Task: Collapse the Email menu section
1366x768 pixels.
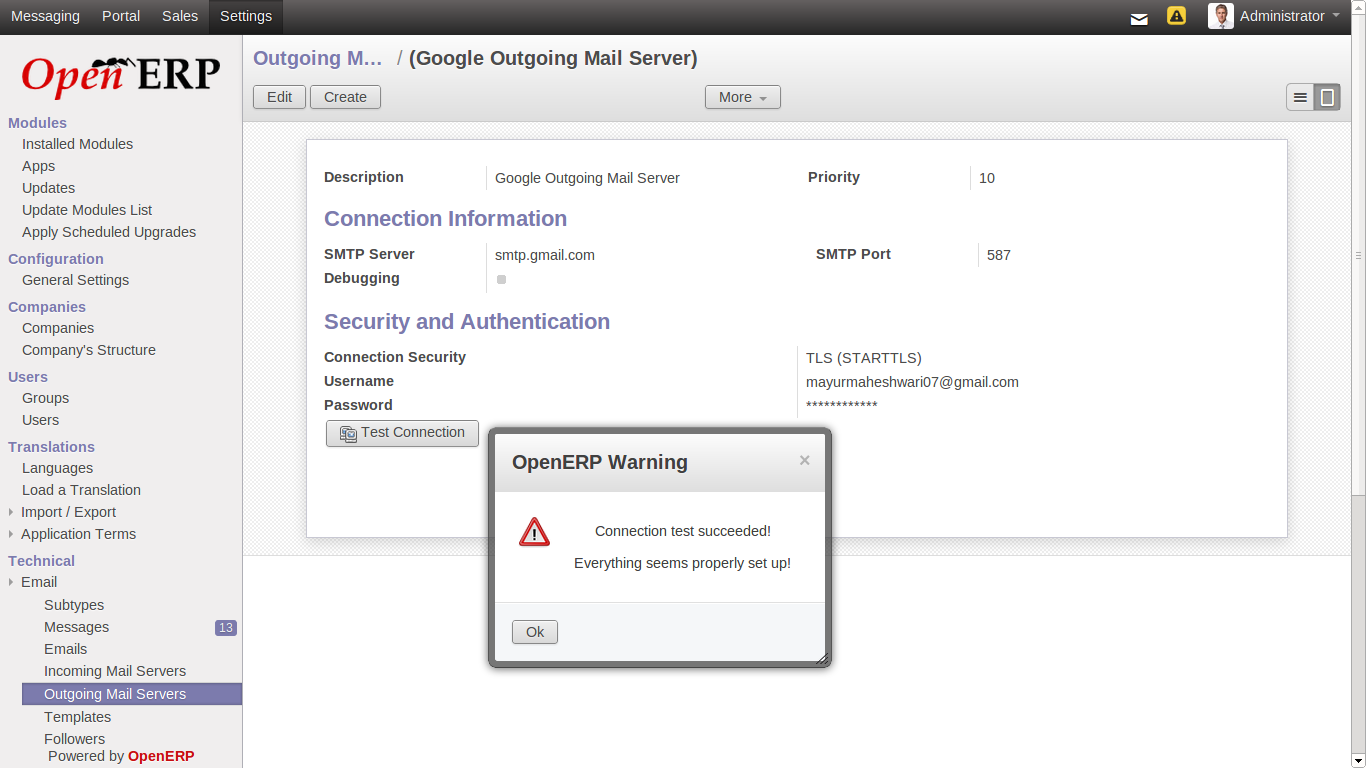Action: (39, 582)
